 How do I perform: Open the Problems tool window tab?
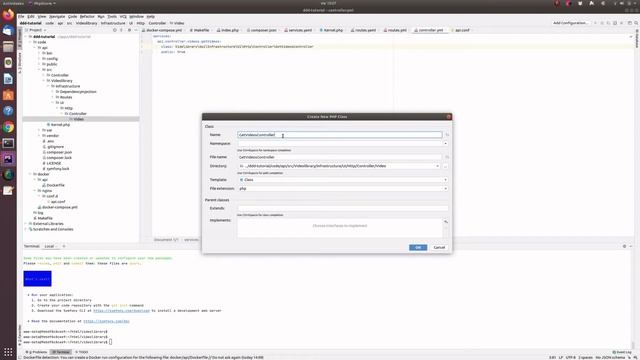point(37,352)
